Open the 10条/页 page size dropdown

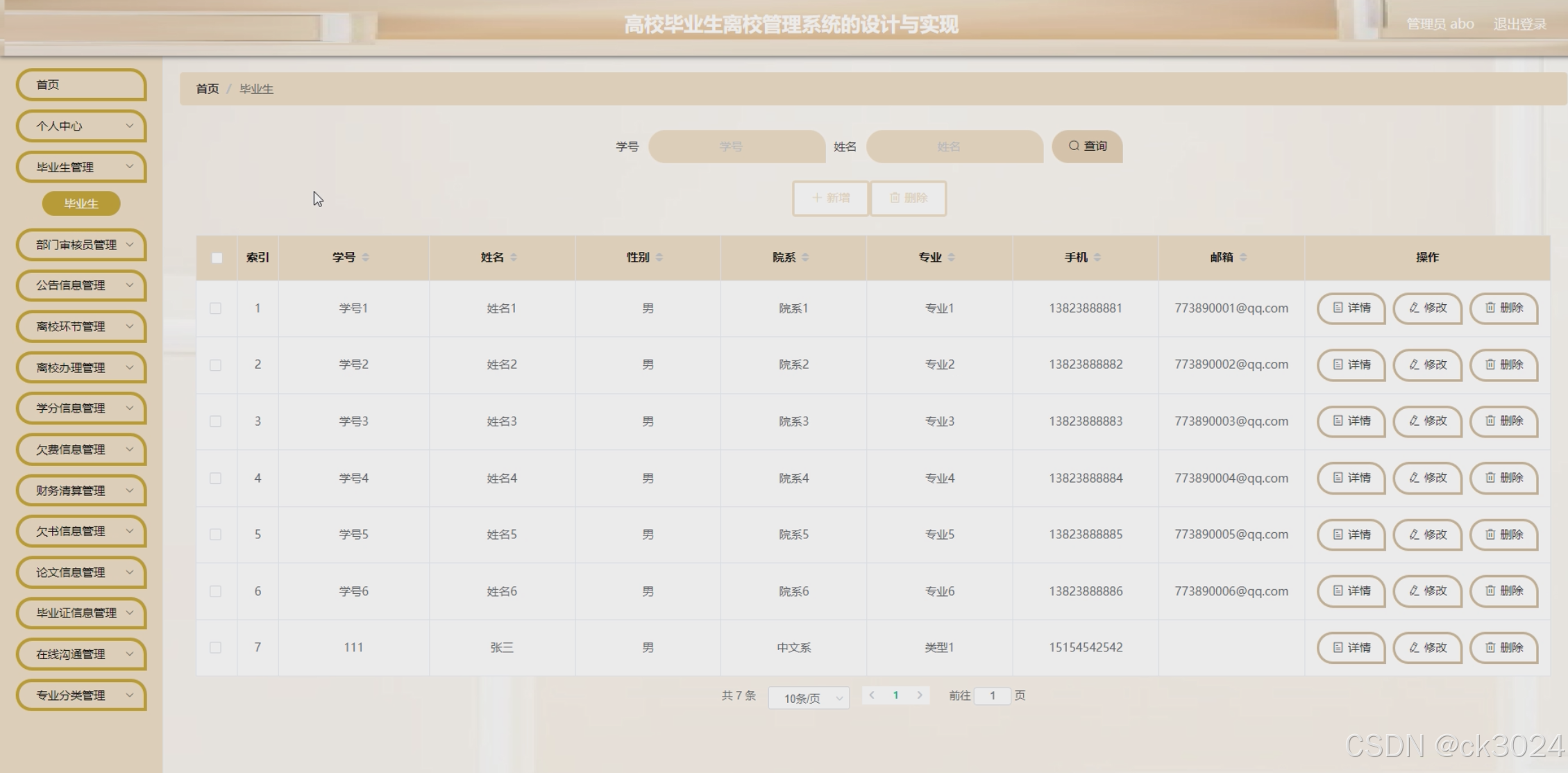point(807,697)
